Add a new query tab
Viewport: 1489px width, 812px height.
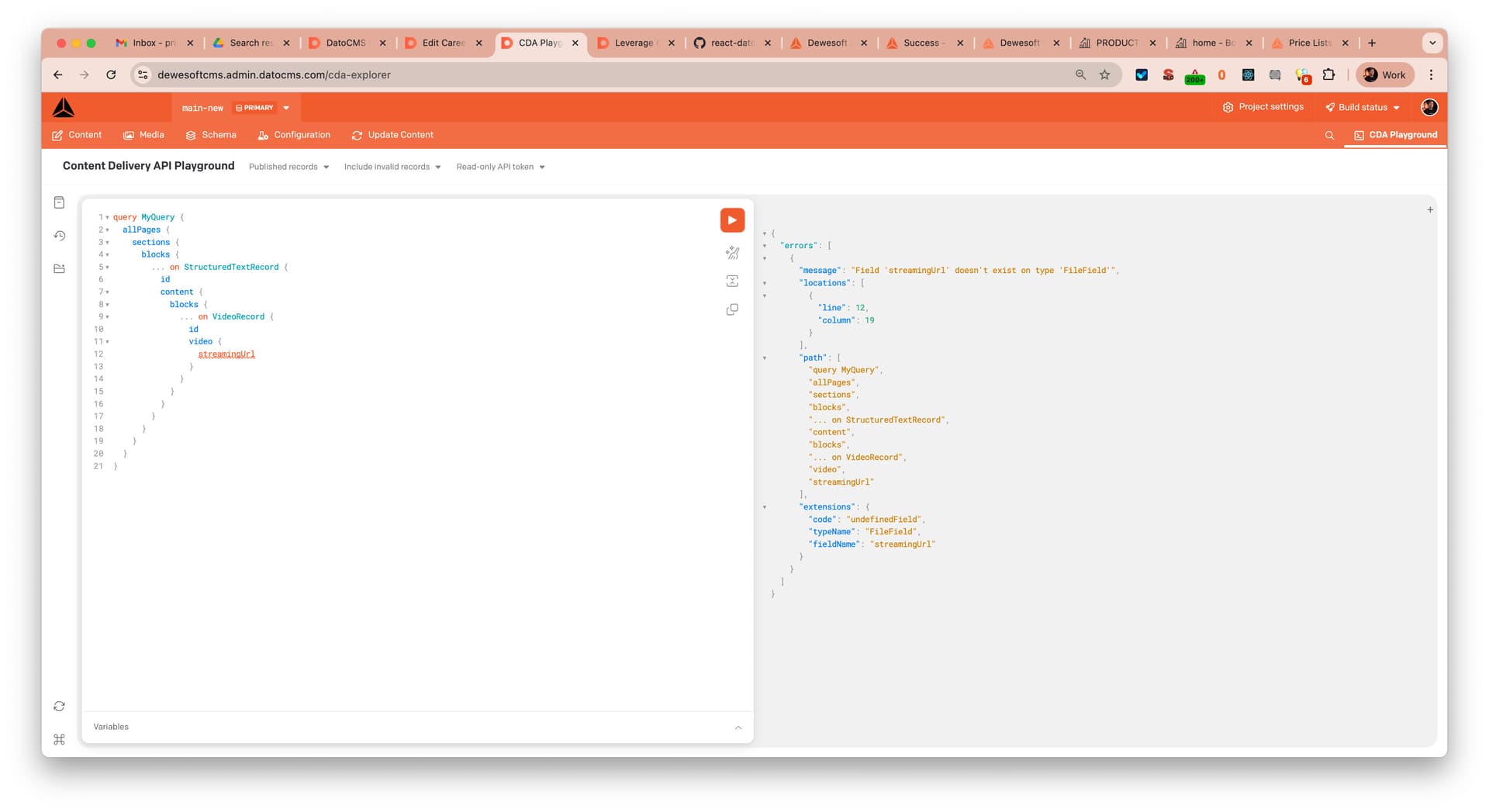tap(1429, 210)
